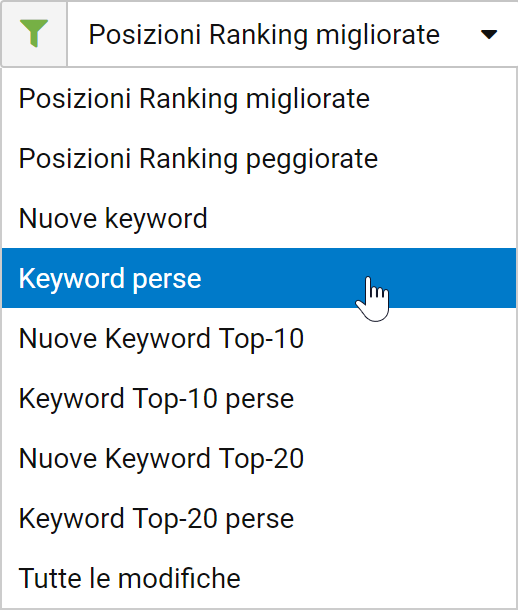
Task: Pick the highlighted Keyword perse entry
Action: click(x=259, y=278)
